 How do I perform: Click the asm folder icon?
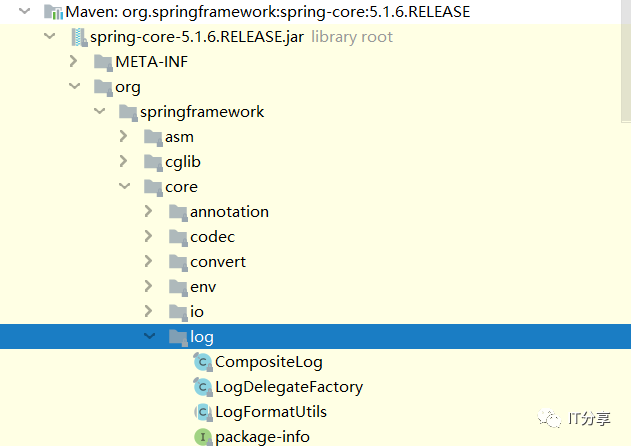[x=153, y=138]
